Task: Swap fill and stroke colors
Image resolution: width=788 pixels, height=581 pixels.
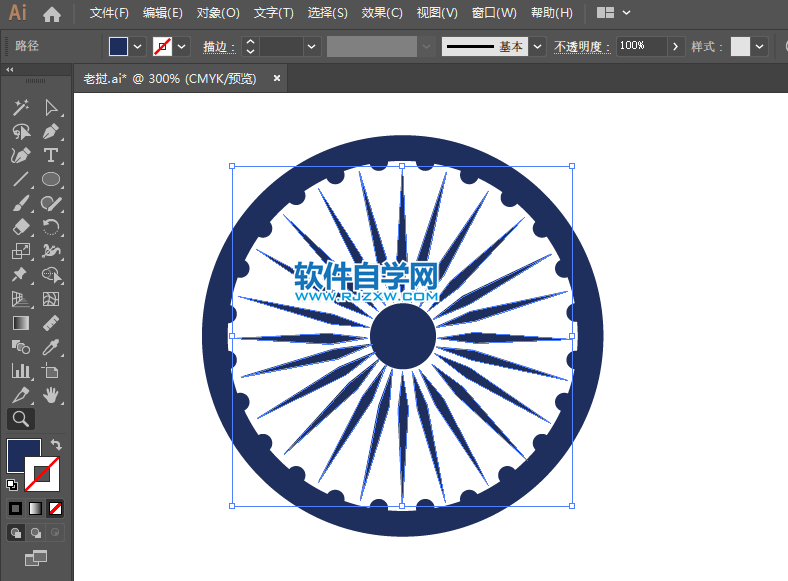Action: (57, 445)
